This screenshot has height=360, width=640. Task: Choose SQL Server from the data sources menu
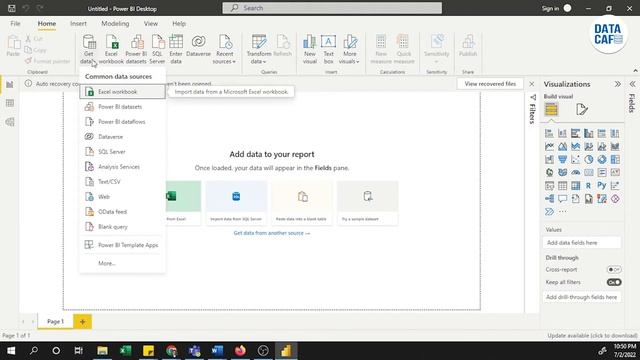coord(122,152)
